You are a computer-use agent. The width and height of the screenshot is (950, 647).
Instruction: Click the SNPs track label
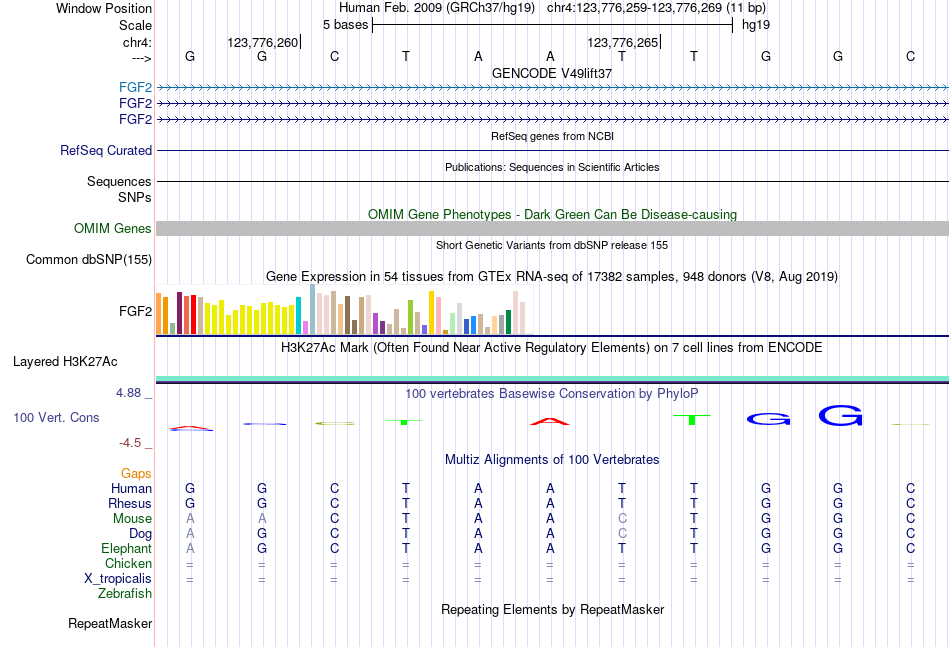point(135,197)
